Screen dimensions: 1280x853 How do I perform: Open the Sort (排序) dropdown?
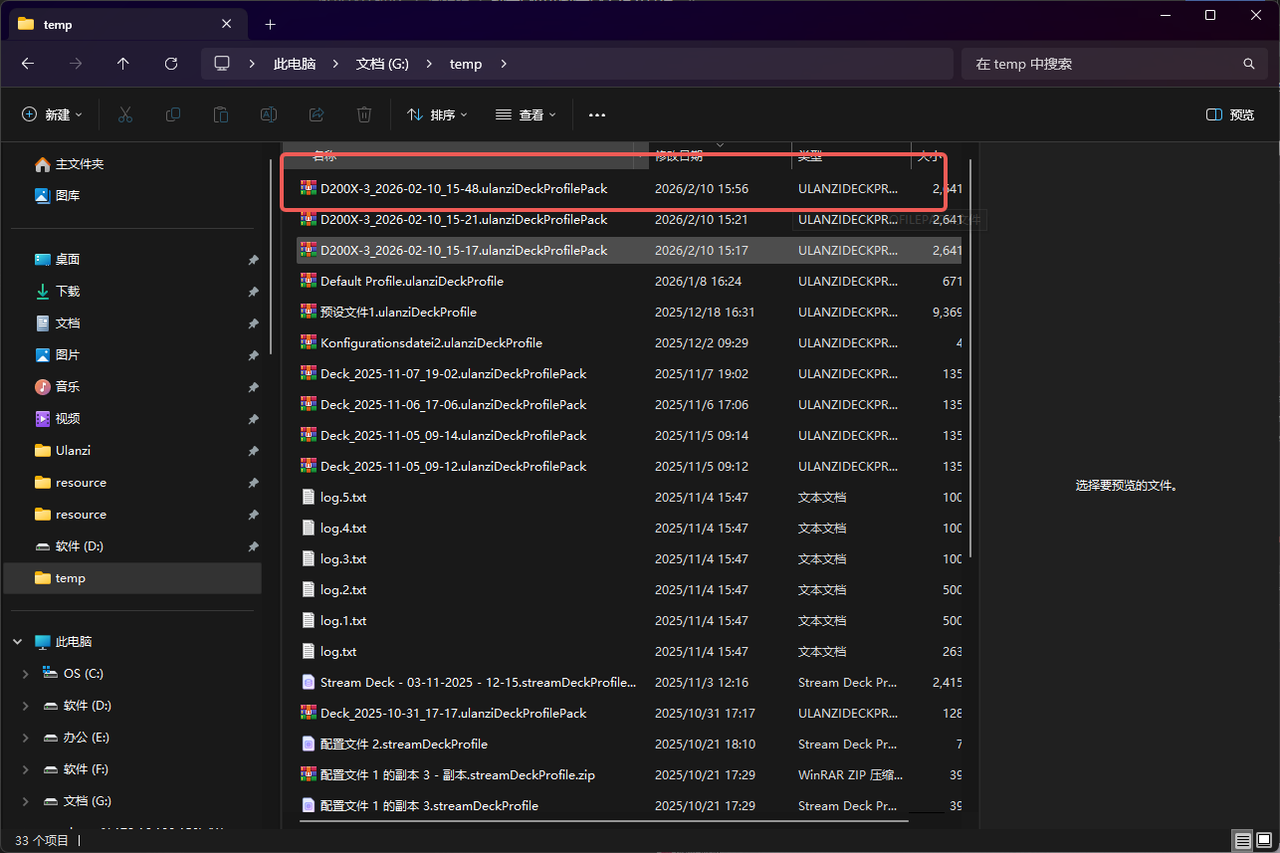pos(437,115)
